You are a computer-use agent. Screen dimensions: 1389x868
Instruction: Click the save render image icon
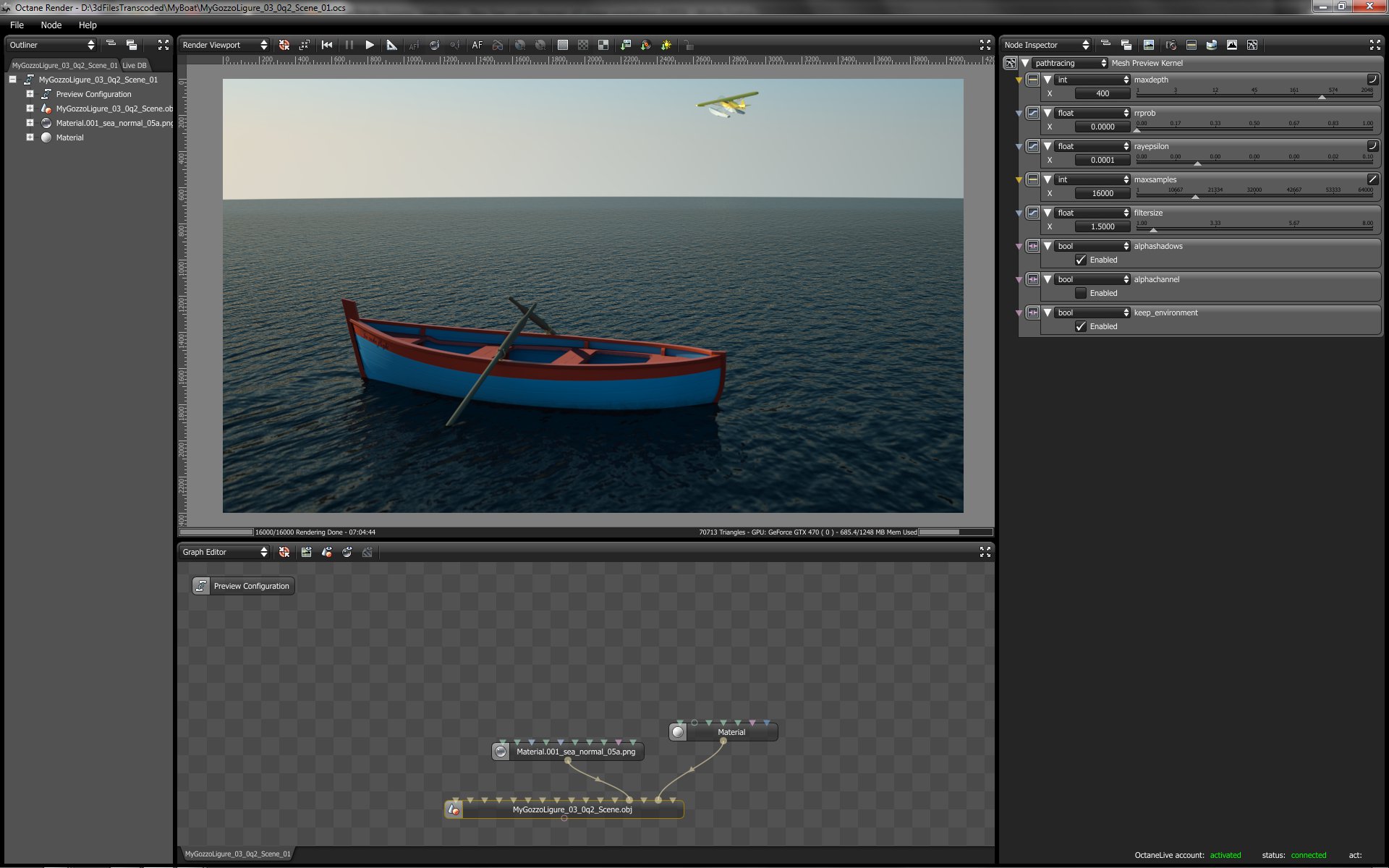click(x=626, y=45)
